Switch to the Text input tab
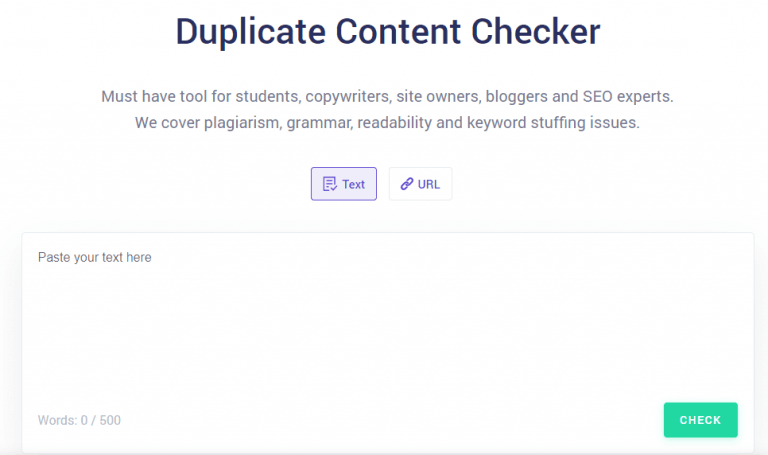Image resolution: width=768 pixels, height=455 pixels. click(x=344, y=184)
